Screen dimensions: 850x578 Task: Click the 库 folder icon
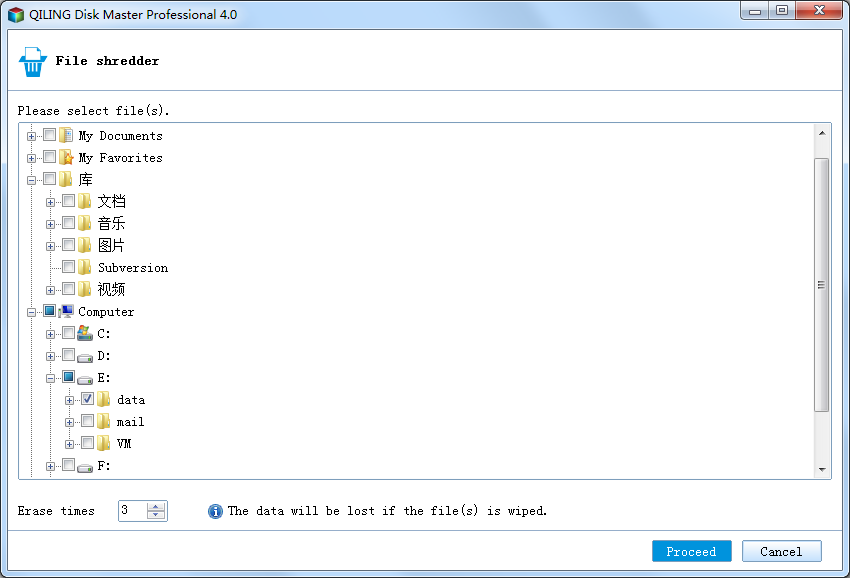coord(66,179)
